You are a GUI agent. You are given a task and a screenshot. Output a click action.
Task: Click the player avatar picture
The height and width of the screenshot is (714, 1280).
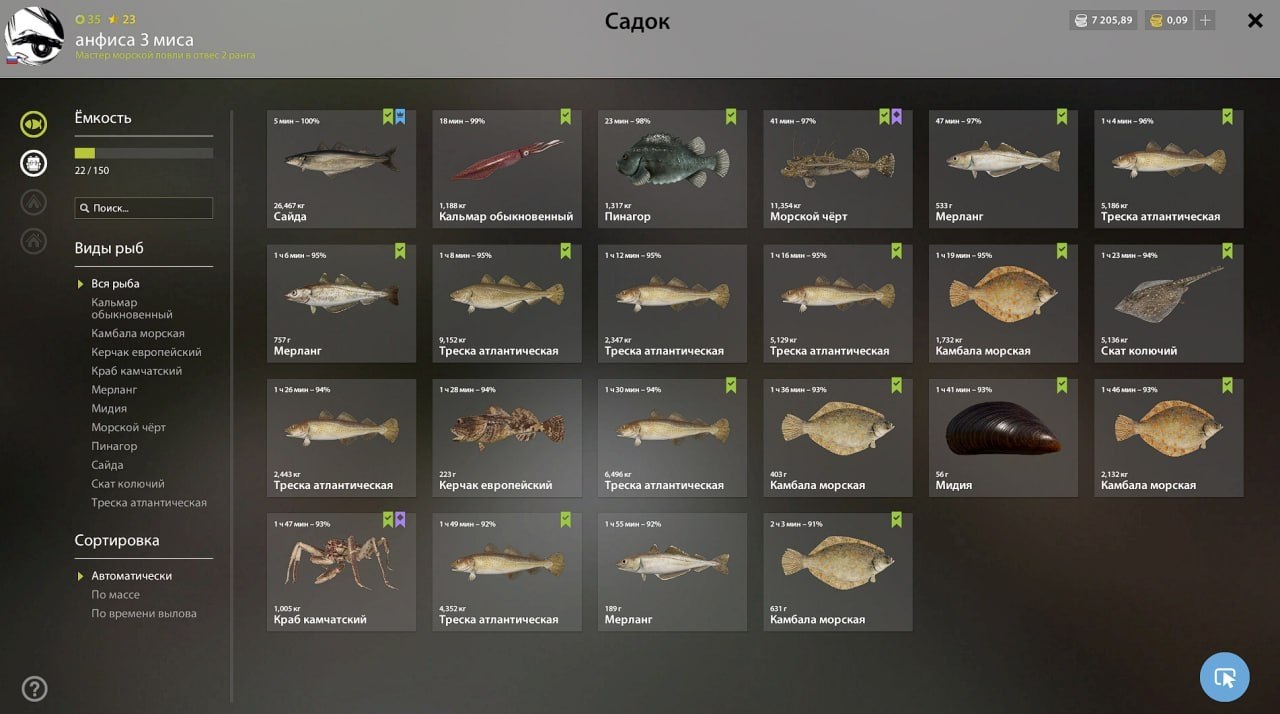tap(34, 36)
